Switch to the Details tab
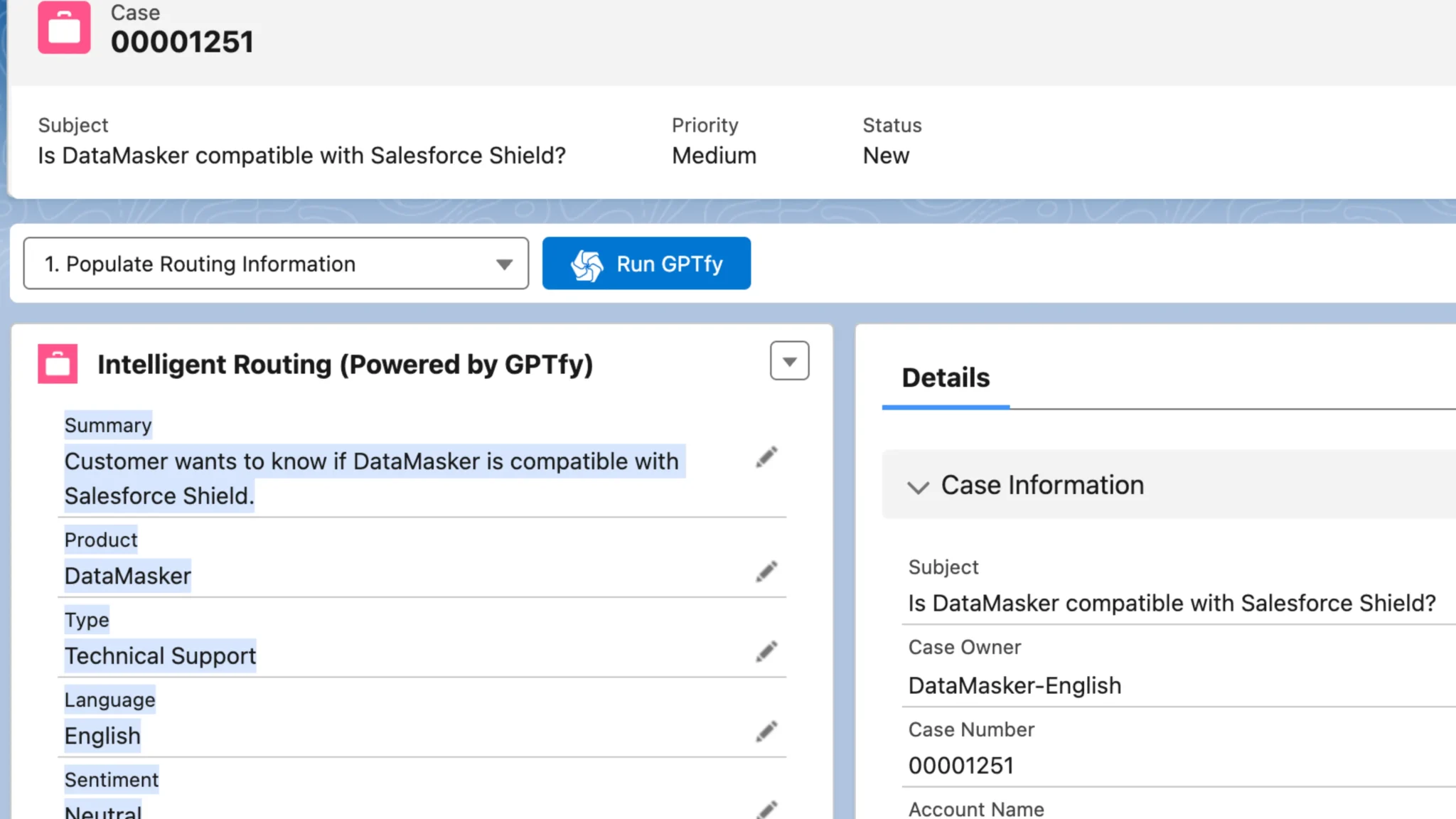Viewport: 1456px width, 819px height. (945, 378)
